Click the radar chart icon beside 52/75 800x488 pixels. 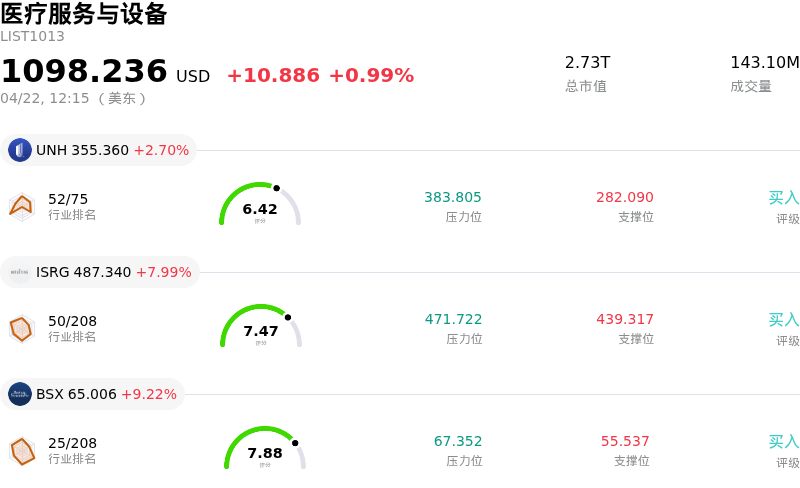[21, 206]
